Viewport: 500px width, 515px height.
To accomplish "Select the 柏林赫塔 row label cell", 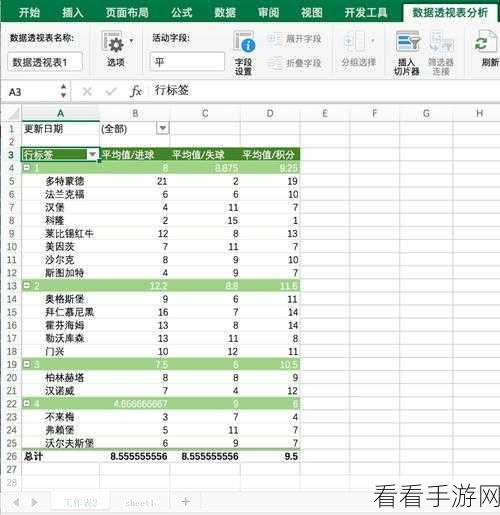I will 60,377.
